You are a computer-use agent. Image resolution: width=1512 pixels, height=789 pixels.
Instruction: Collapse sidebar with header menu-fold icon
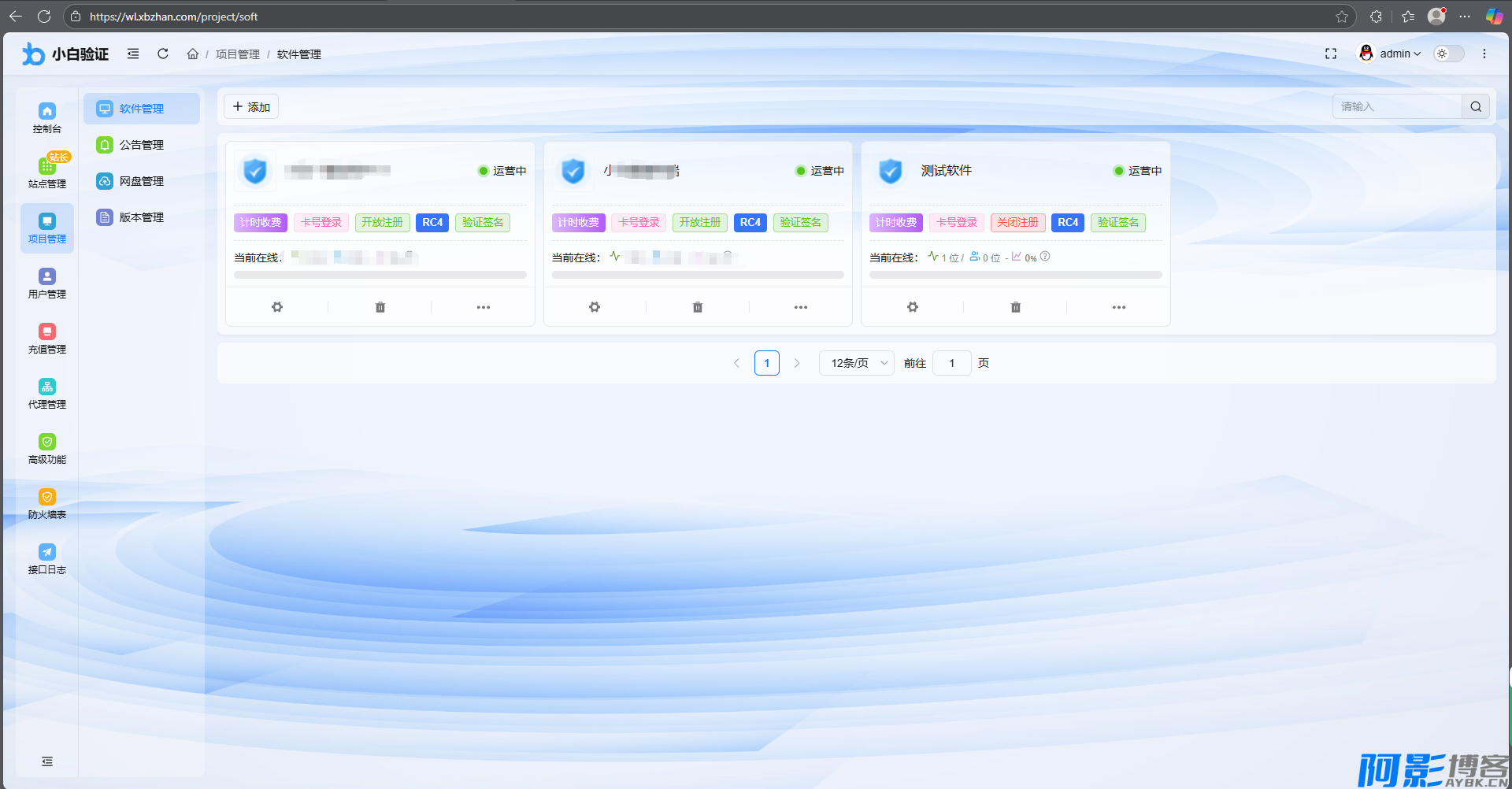click(133, 54)
